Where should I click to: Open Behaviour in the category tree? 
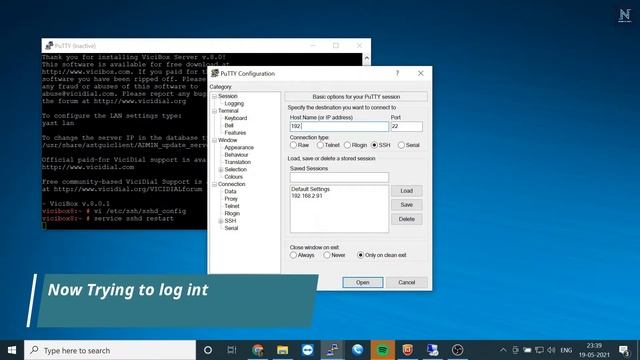(x=236, y=155)
